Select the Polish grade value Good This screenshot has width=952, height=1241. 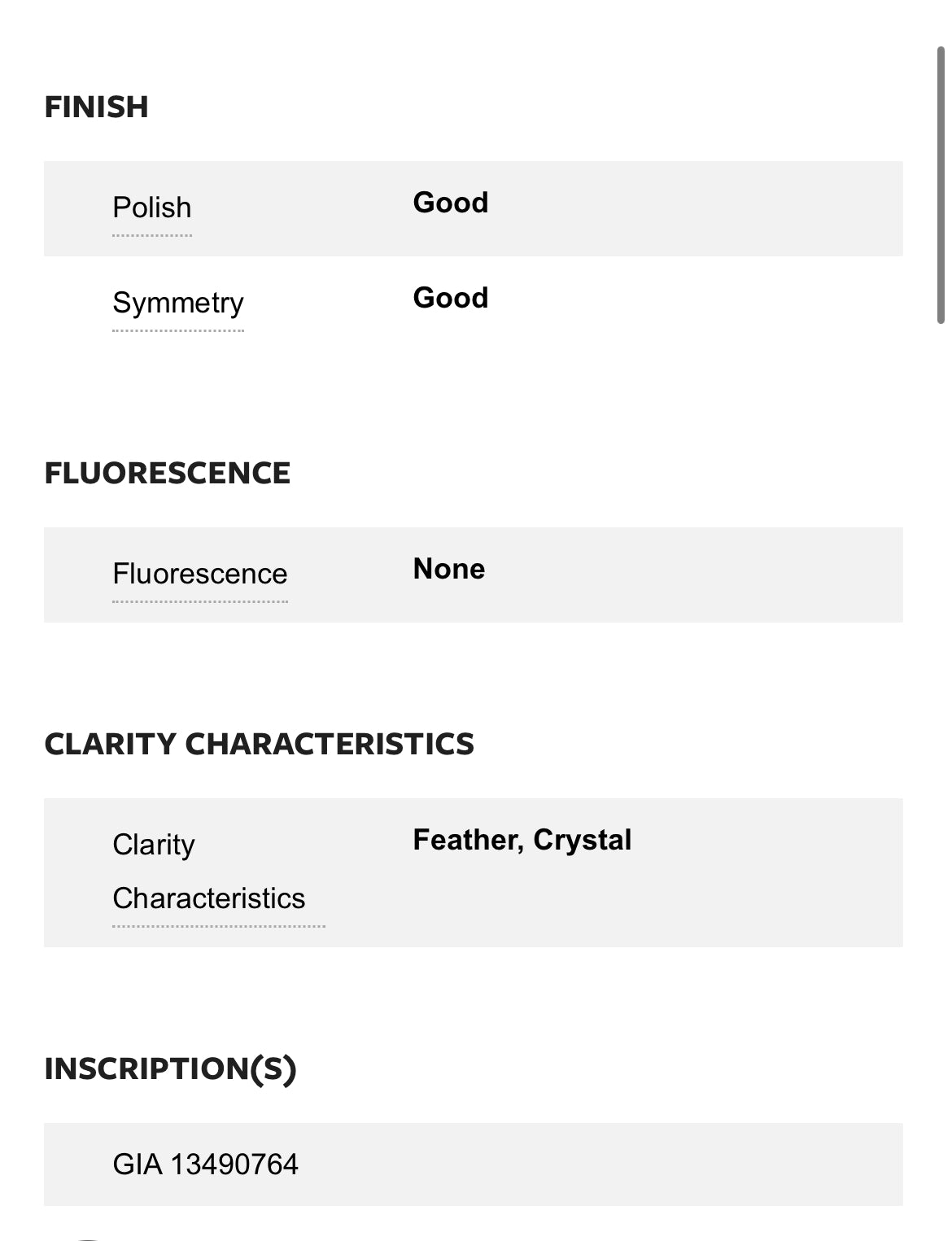(x=451, y=203)
